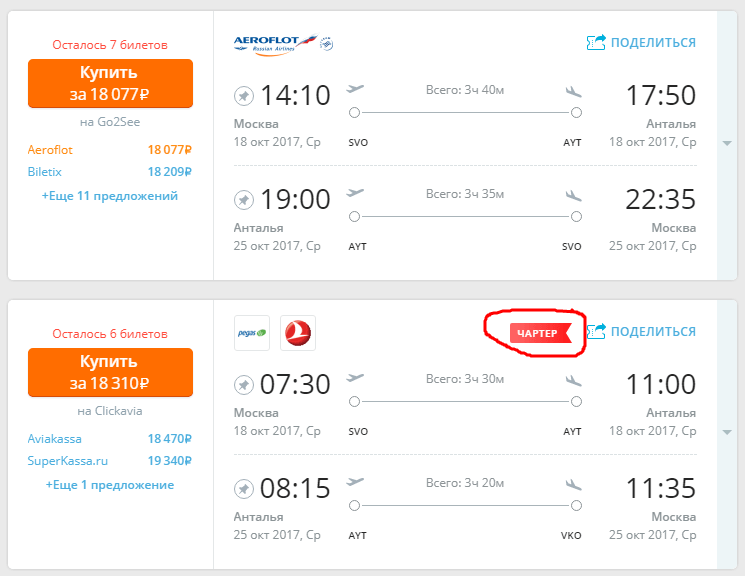Open Biletix offer for 18 209₽
Screen dimensions: 745x576
[110, 172]
